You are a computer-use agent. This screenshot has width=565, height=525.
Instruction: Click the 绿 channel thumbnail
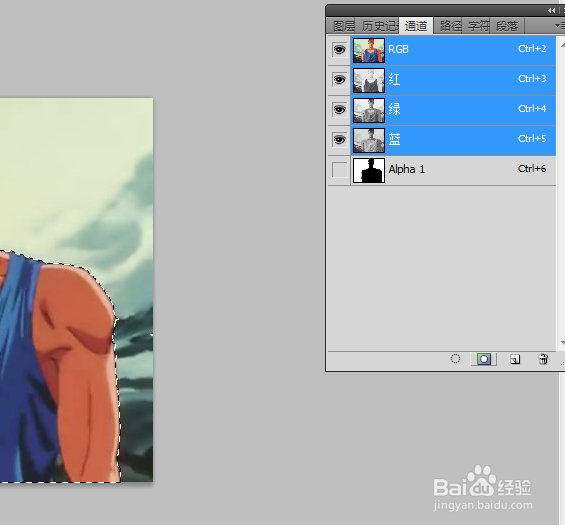[x=369, y=110]
